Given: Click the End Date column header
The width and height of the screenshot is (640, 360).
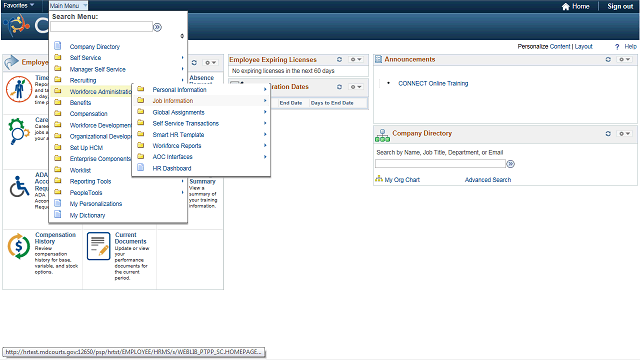Looking at the screenshot, I should (x=291, y=103).
